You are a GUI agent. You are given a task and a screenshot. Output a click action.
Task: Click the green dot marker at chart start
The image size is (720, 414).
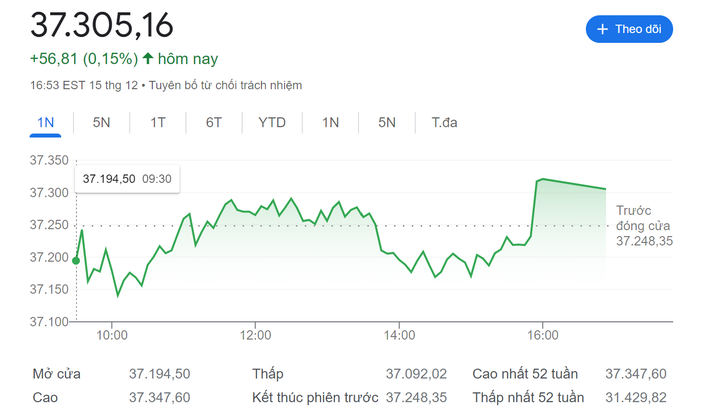click(x=76, y=261)
